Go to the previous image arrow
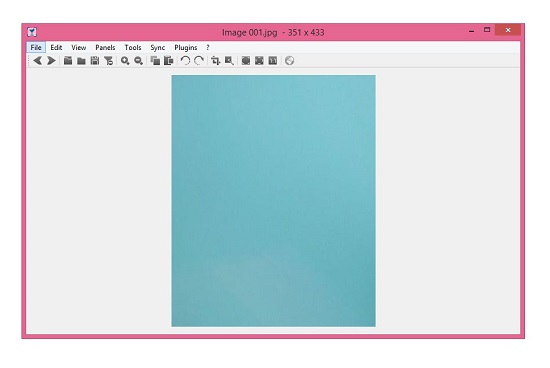 [38, 61]
